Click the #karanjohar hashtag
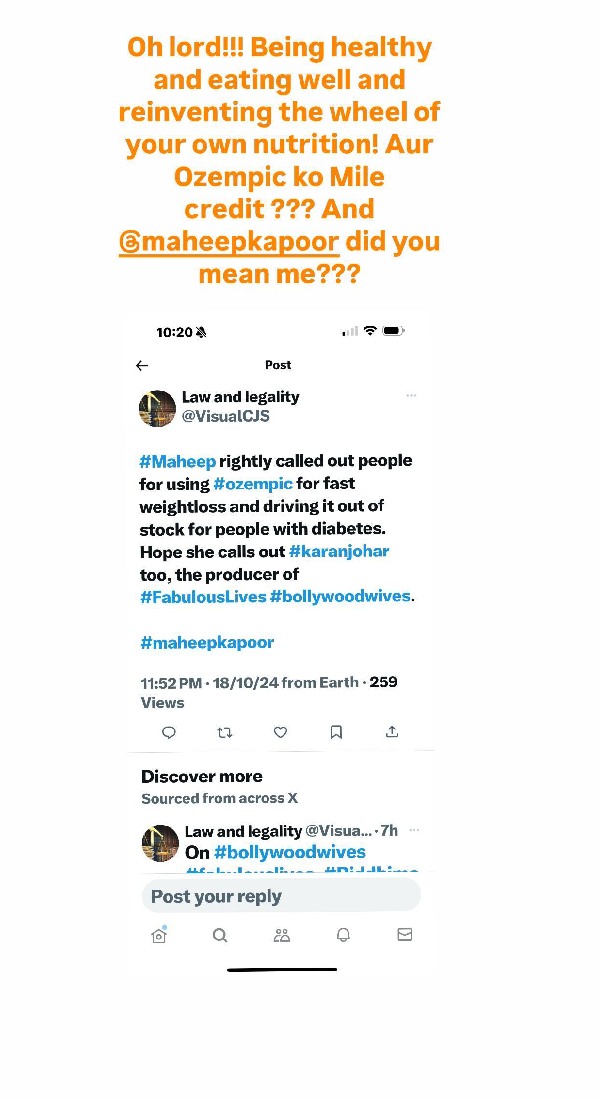The image size is (600, 1100). click(x=339, y=551)
